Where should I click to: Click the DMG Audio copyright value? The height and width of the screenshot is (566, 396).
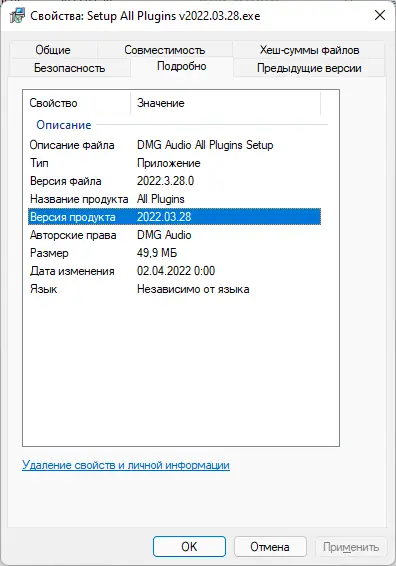pyautogui.click(x=164, y=235)
